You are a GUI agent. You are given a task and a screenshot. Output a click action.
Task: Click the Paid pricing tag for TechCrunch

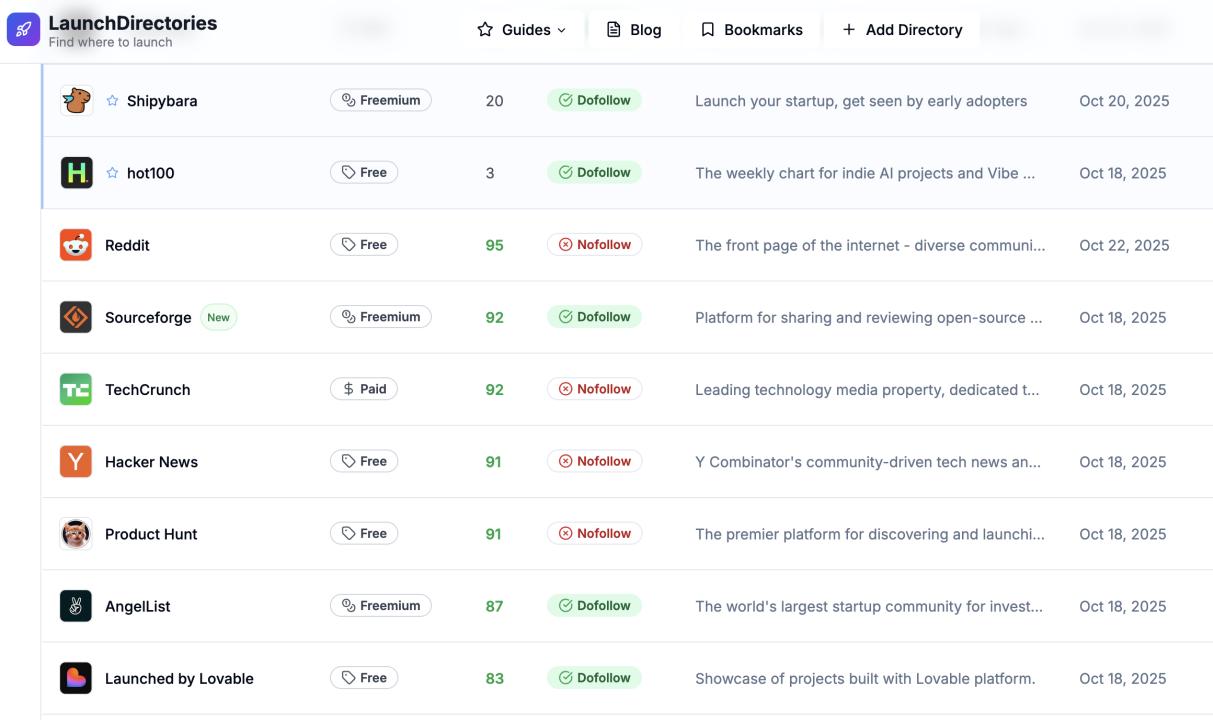[x=364, y=389]
